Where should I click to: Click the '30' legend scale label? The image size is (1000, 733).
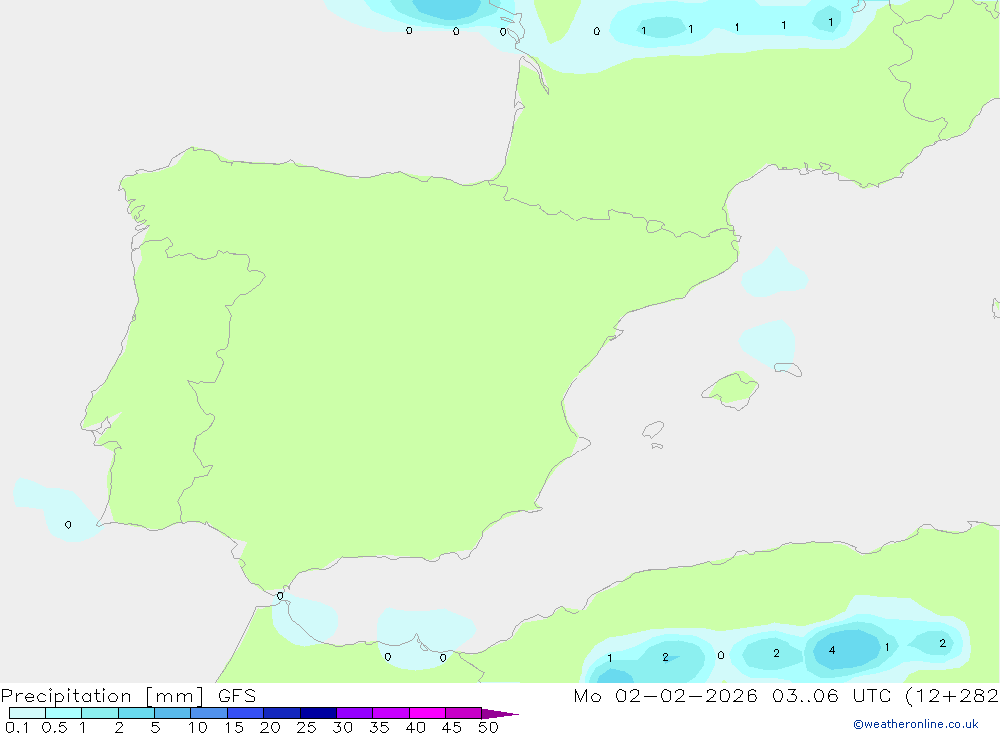pyautogui.click(x=343, y=727)
